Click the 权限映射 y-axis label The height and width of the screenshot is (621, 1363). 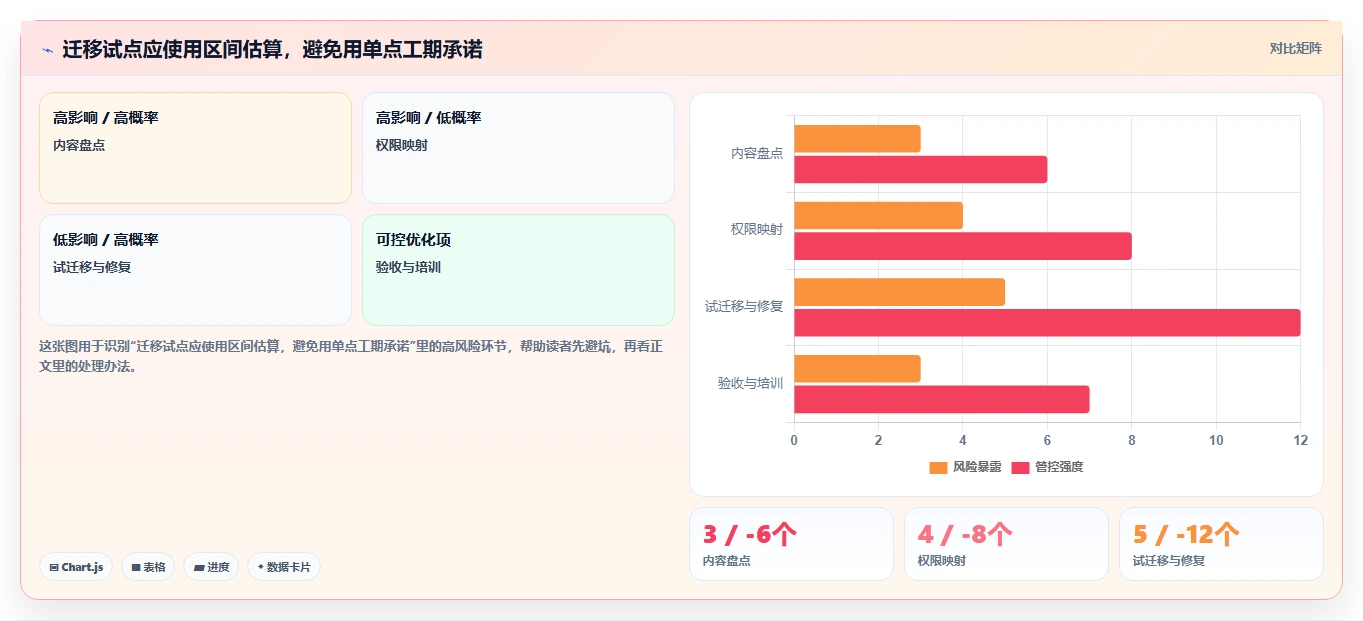click(x=757, y=230)
